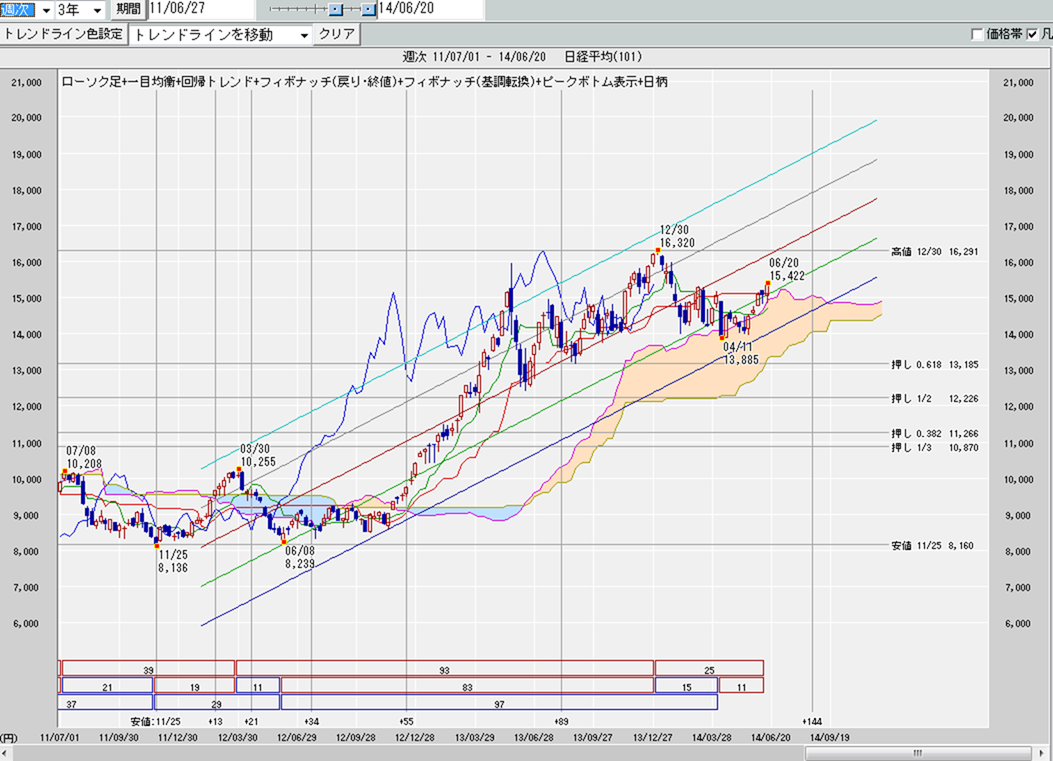Click the 12/12/28 date axis label
Image resolution: width=1053 pixels, height=761 pixels.
coord(415,737)
